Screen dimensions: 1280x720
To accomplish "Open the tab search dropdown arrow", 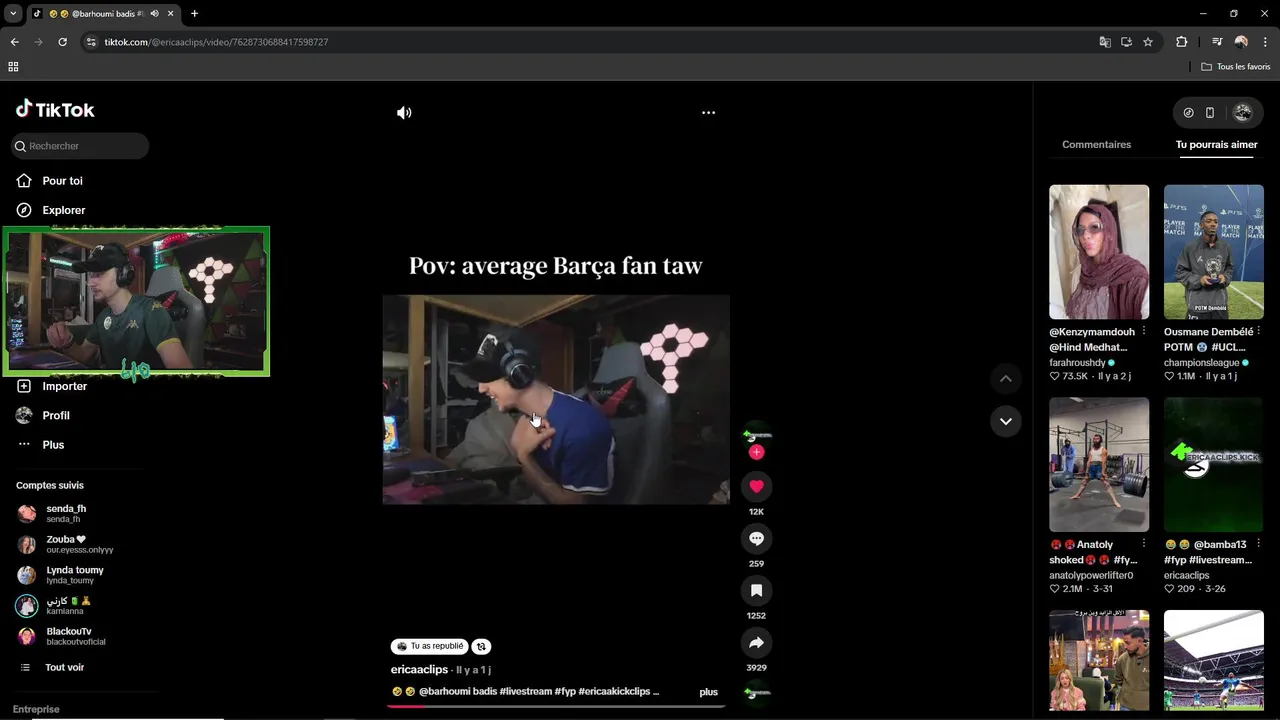I will pos(13,14).
